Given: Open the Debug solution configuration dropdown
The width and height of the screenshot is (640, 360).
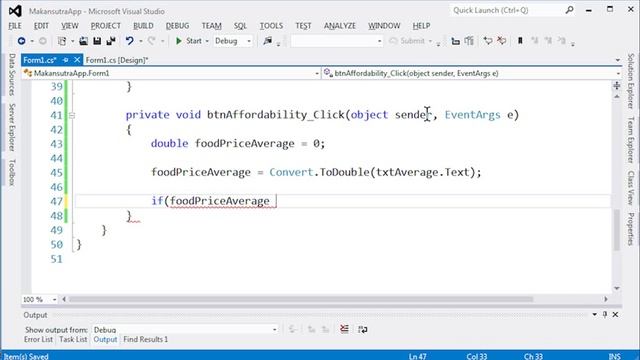Looking at the screenshot, I should 233,41.
